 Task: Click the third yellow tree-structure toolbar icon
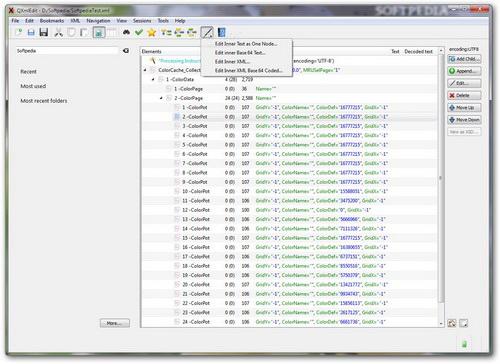point(192,32)
